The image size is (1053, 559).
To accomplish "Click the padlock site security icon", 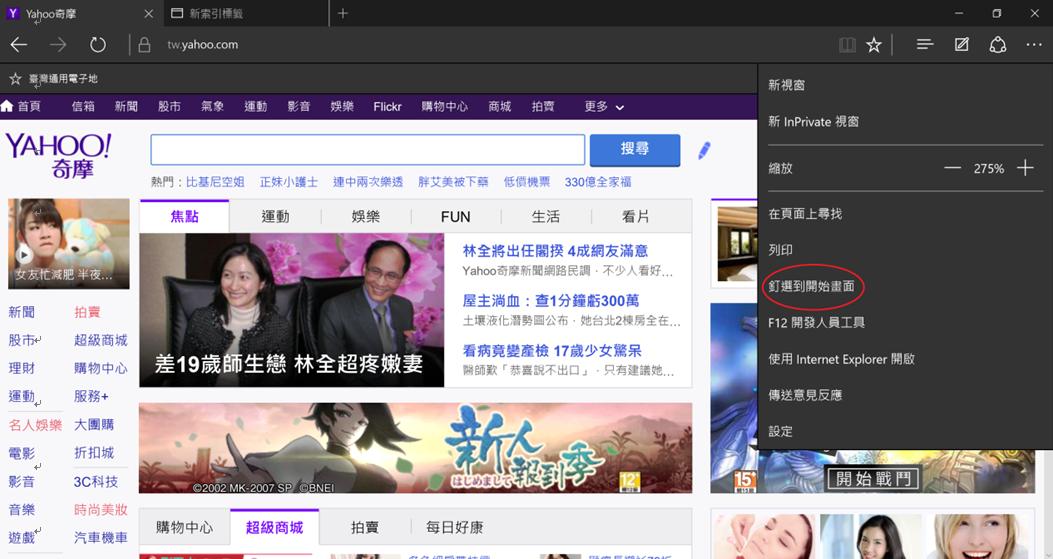I will tap(144, 45).
